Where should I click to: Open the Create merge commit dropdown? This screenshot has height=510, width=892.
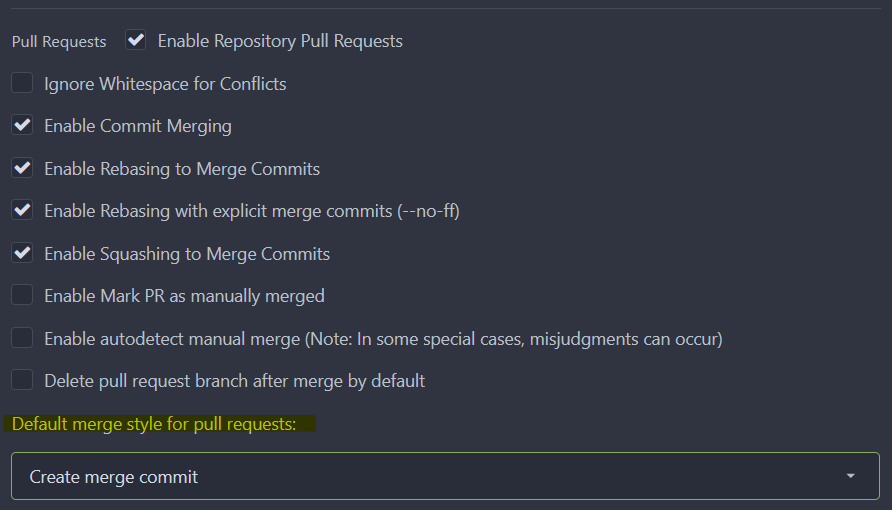445,477
